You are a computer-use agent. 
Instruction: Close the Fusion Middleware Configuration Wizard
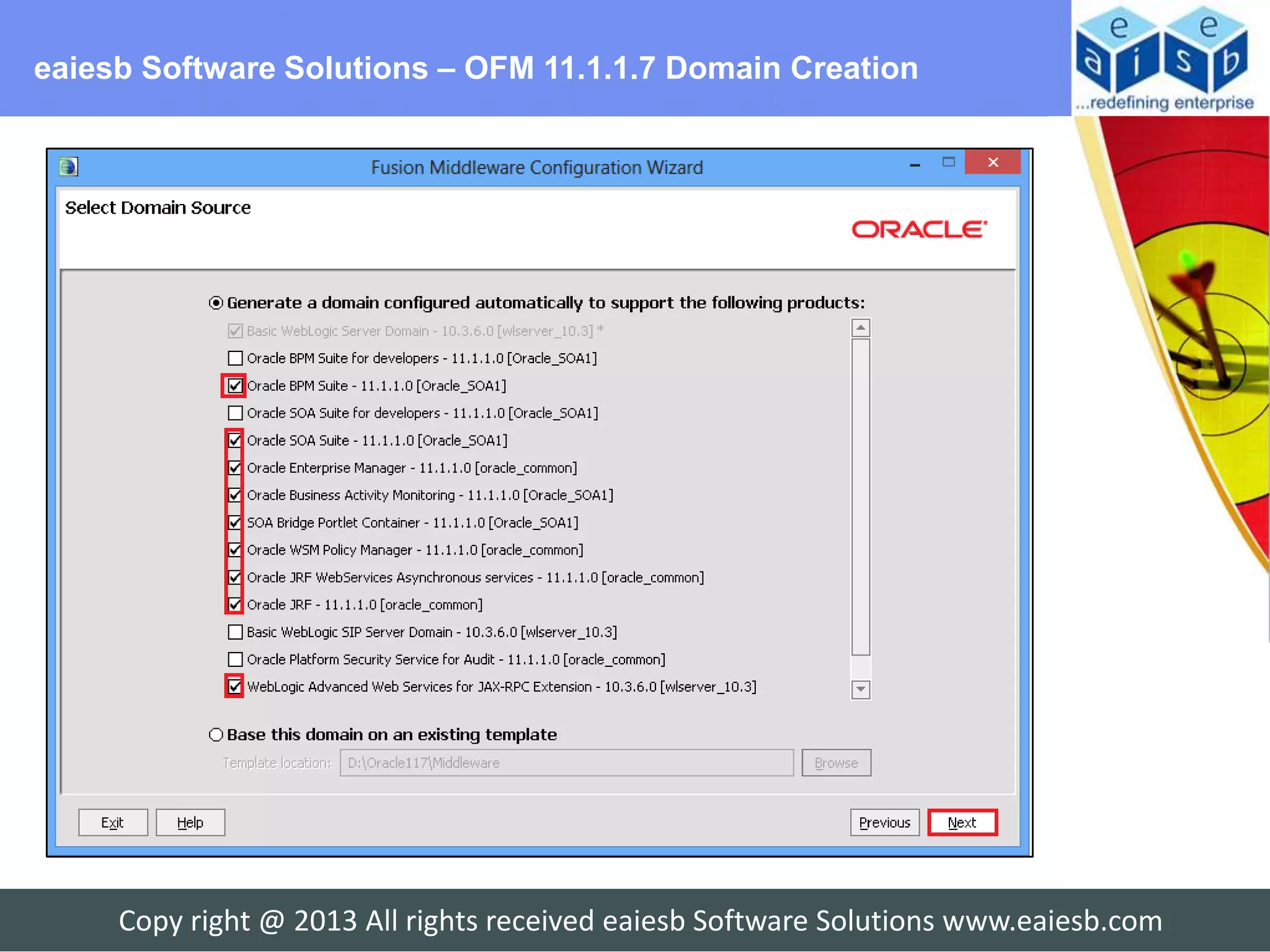click(x=993, y=162)
